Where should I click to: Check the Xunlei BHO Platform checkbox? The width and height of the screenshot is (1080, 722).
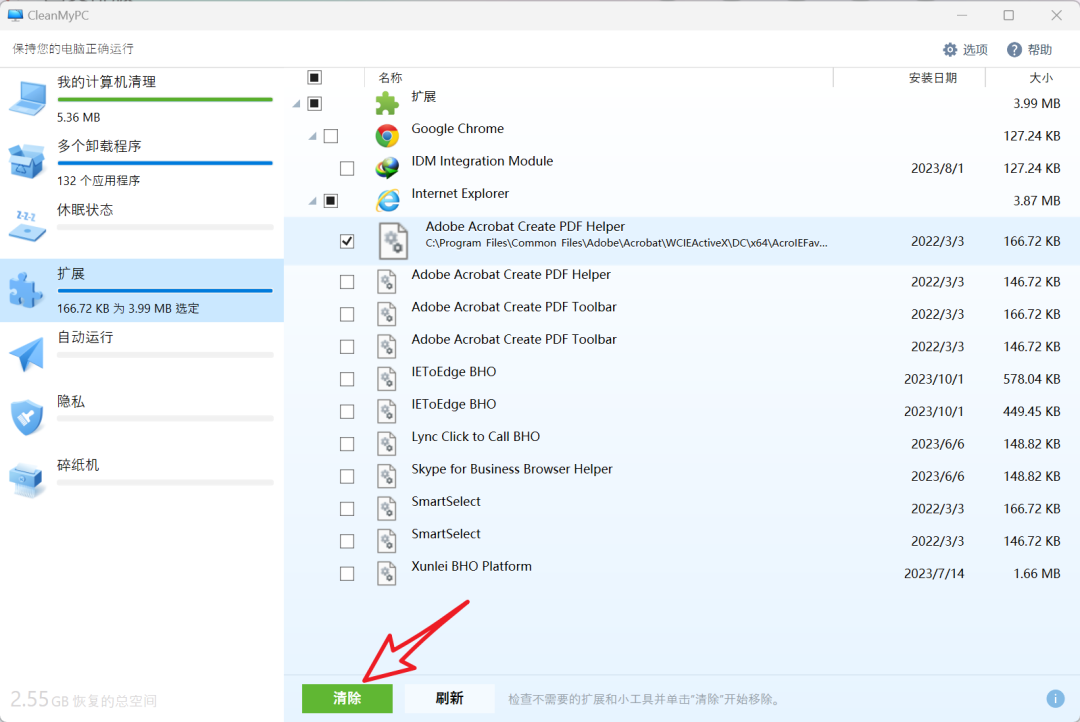tap(347, 574)
